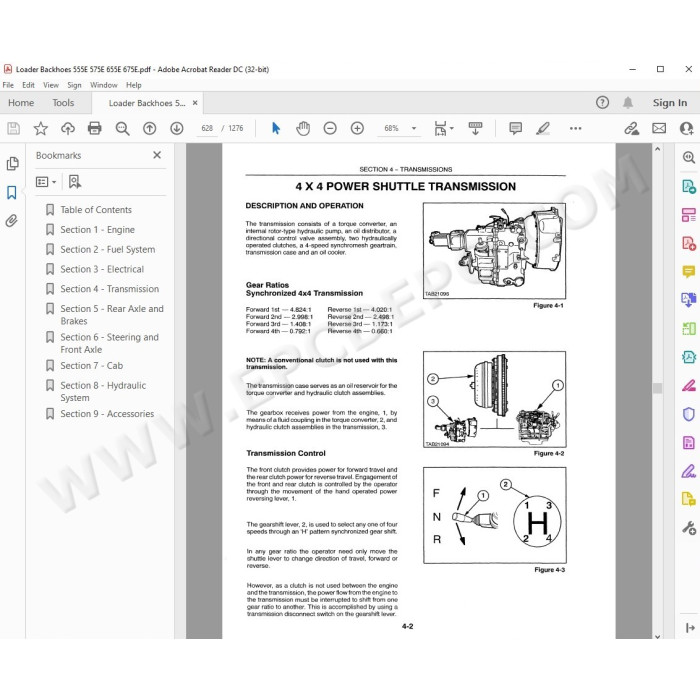Select the Loader Backhoes document tab

(147, 103)
